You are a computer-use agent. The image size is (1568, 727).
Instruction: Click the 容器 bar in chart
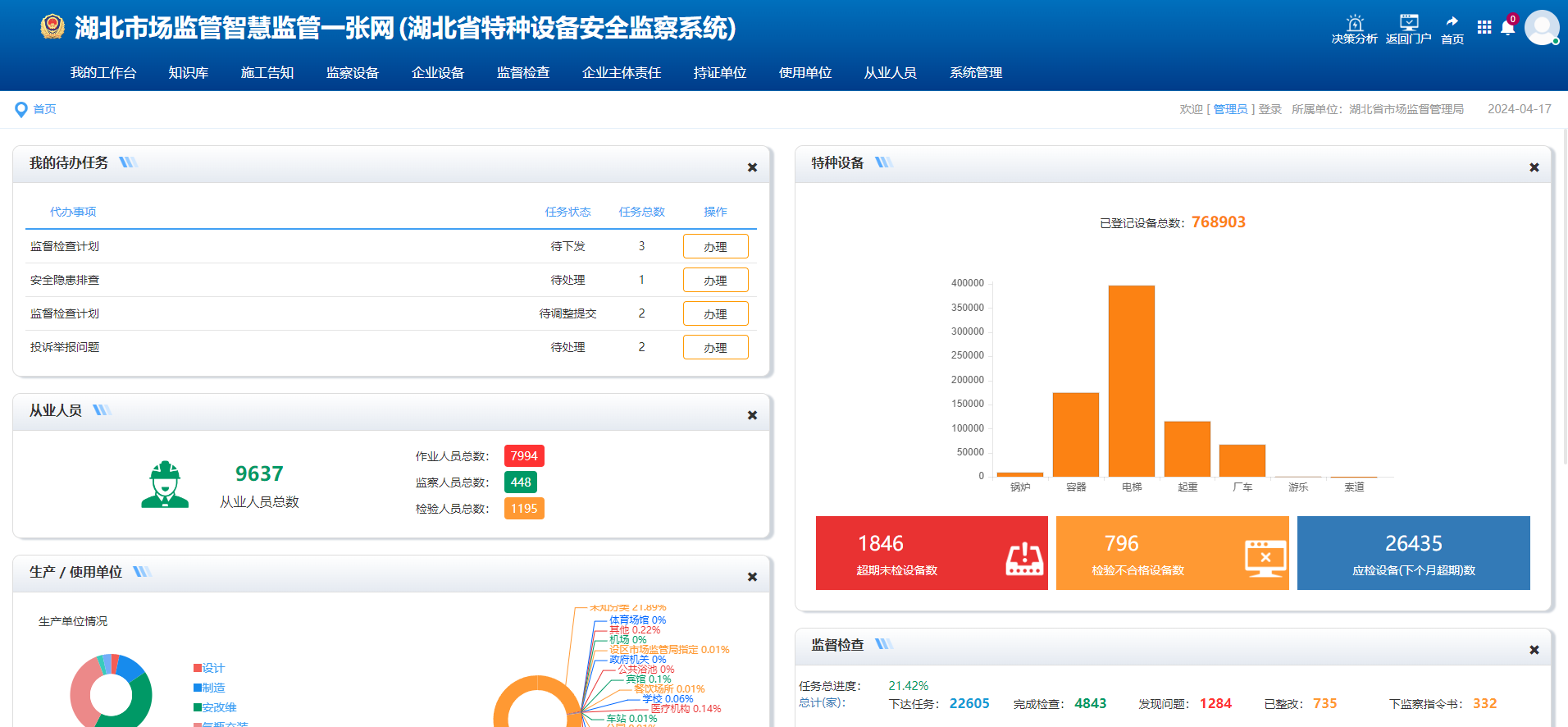pos(1076,435)
